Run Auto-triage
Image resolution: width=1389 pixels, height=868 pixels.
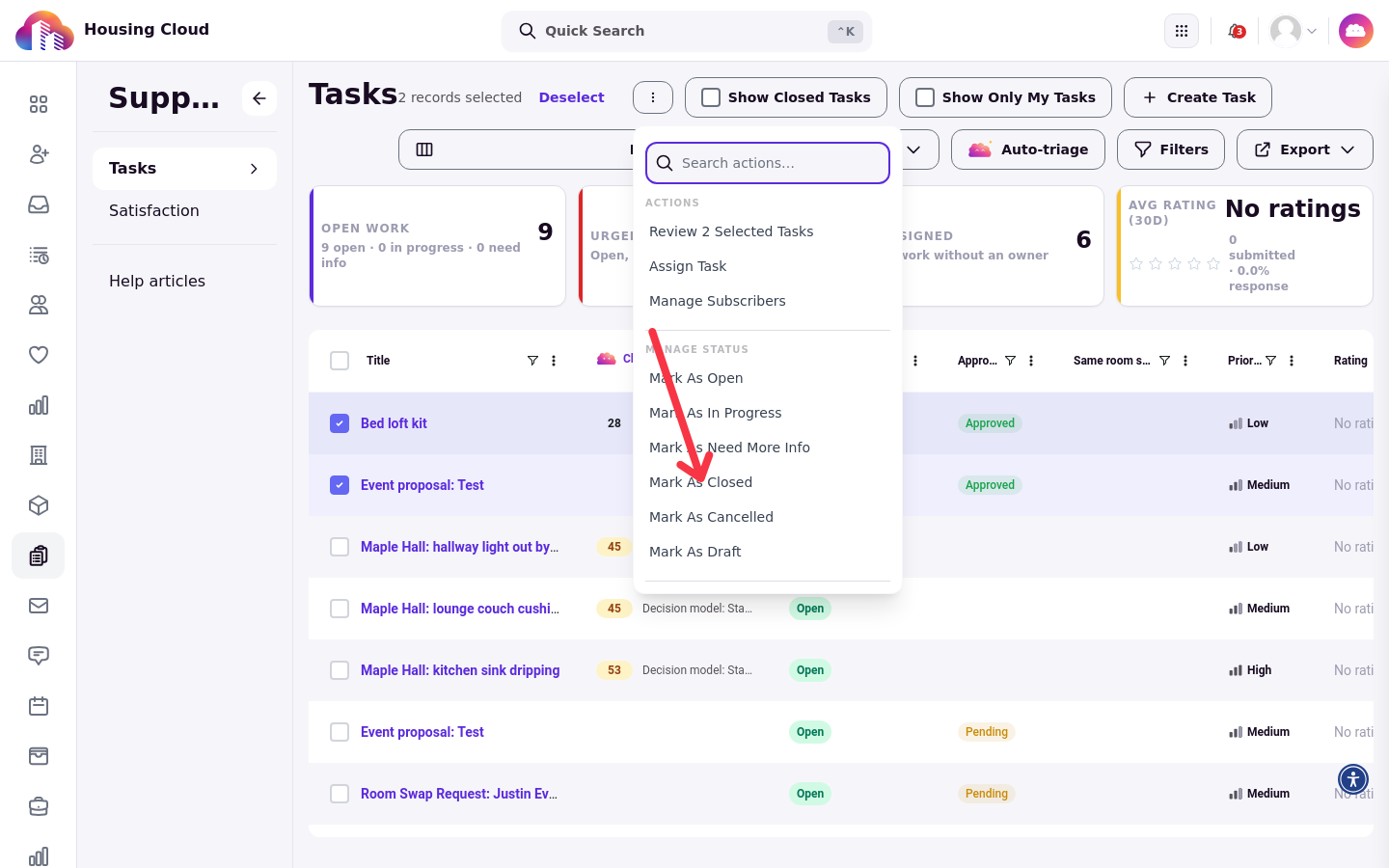1028,149
